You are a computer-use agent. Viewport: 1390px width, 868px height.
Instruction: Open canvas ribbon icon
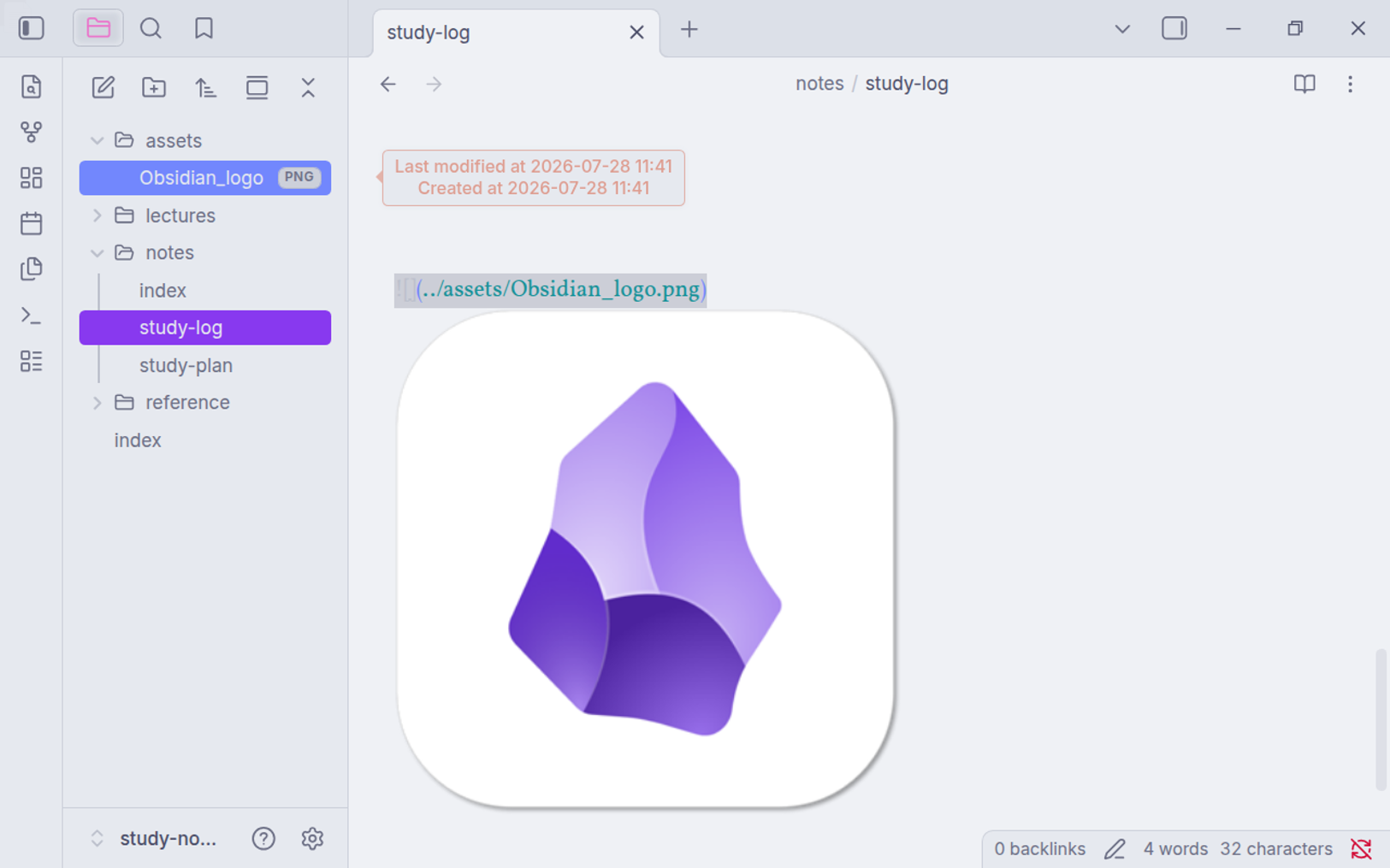[32, 178]
